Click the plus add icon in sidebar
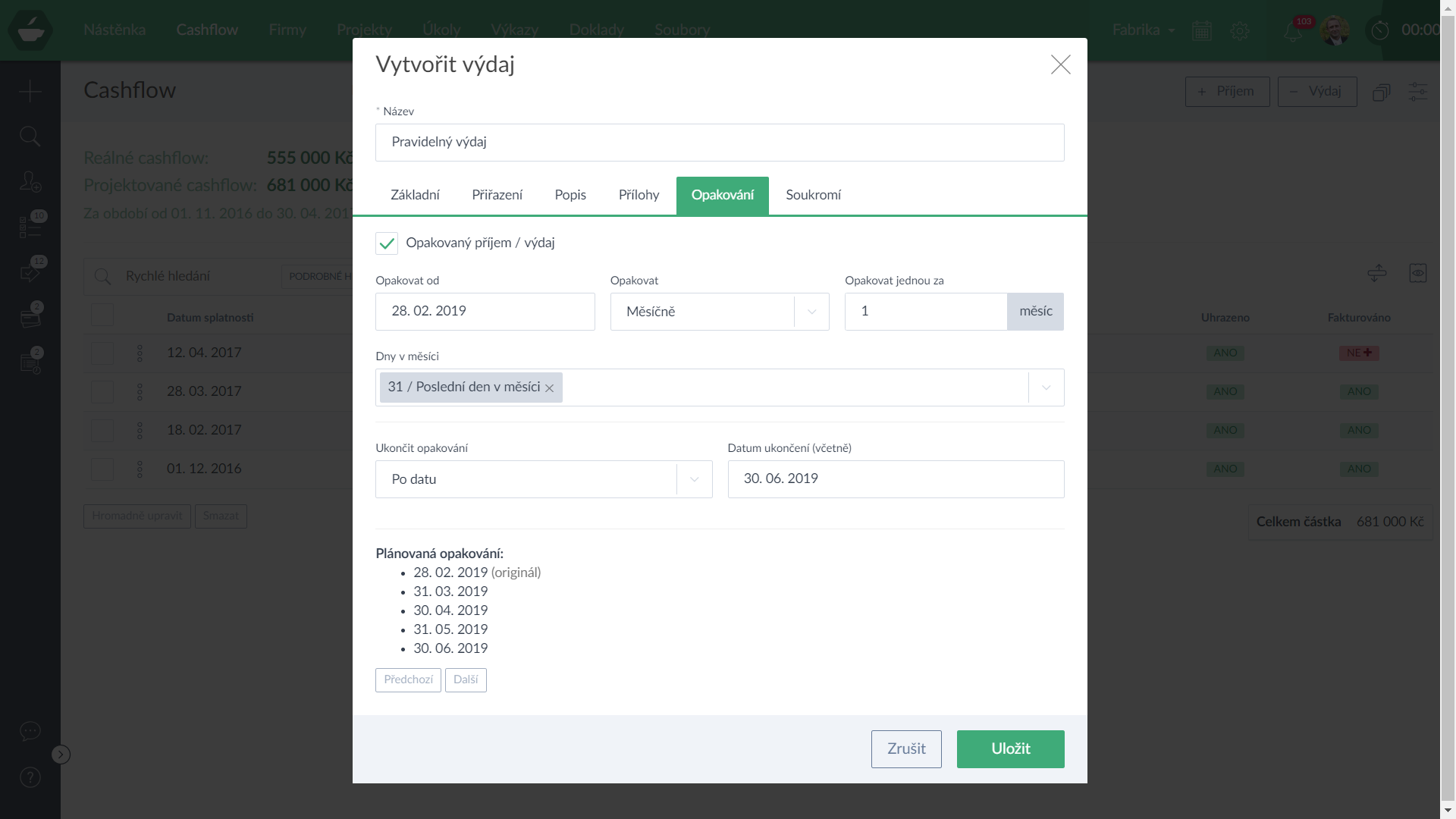 [x=30, y=91]
